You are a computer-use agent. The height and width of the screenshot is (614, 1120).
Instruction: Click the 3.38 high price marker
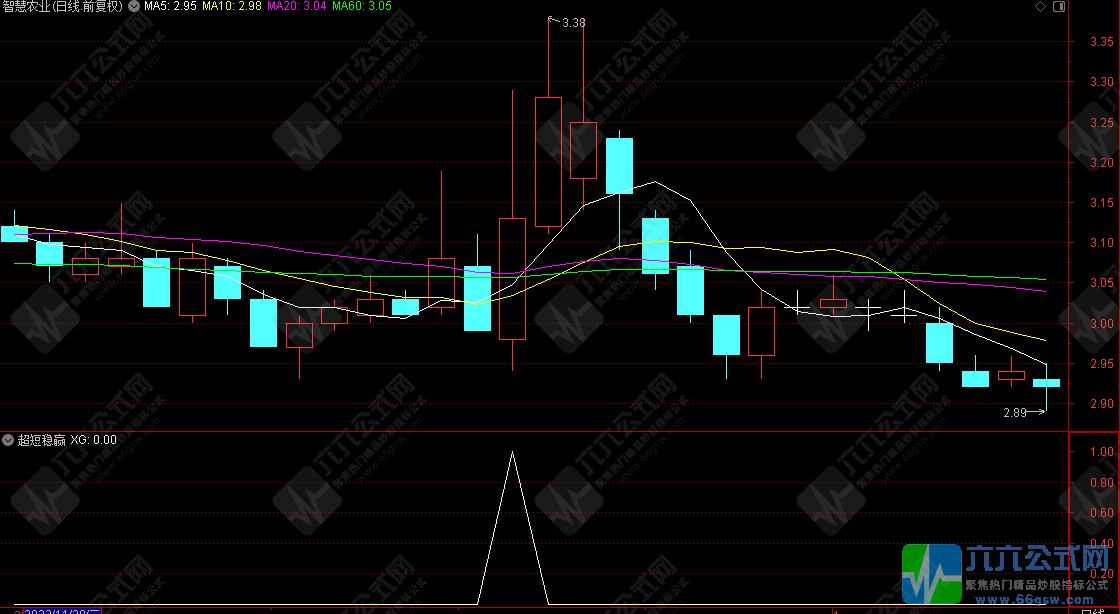click(x=573, y=22)
